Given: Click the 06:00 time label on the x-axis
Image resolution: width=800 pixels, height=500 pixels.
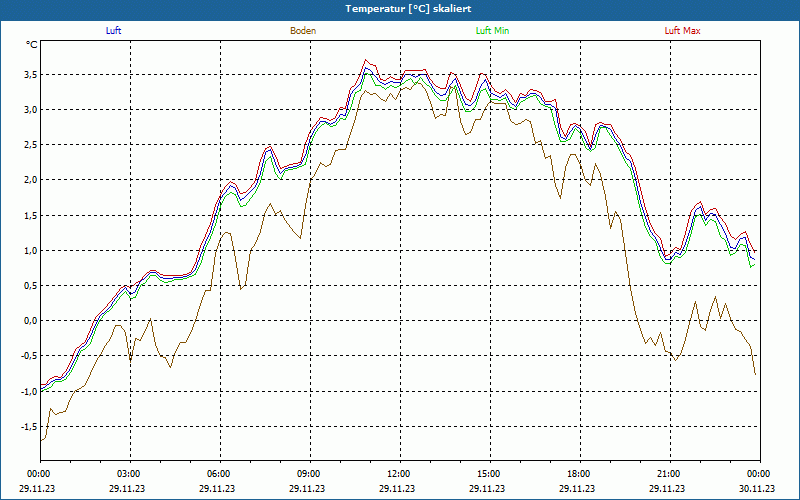Looking at the screenshot, I should click(x=220, y=474).
